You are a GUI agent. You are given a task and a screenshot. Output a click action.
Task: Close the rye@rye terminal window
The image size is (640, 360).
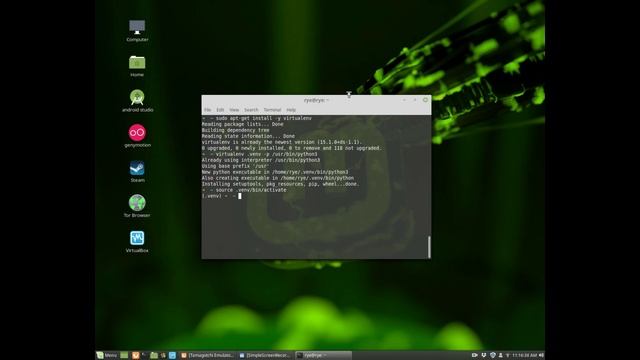coord(425,100)
